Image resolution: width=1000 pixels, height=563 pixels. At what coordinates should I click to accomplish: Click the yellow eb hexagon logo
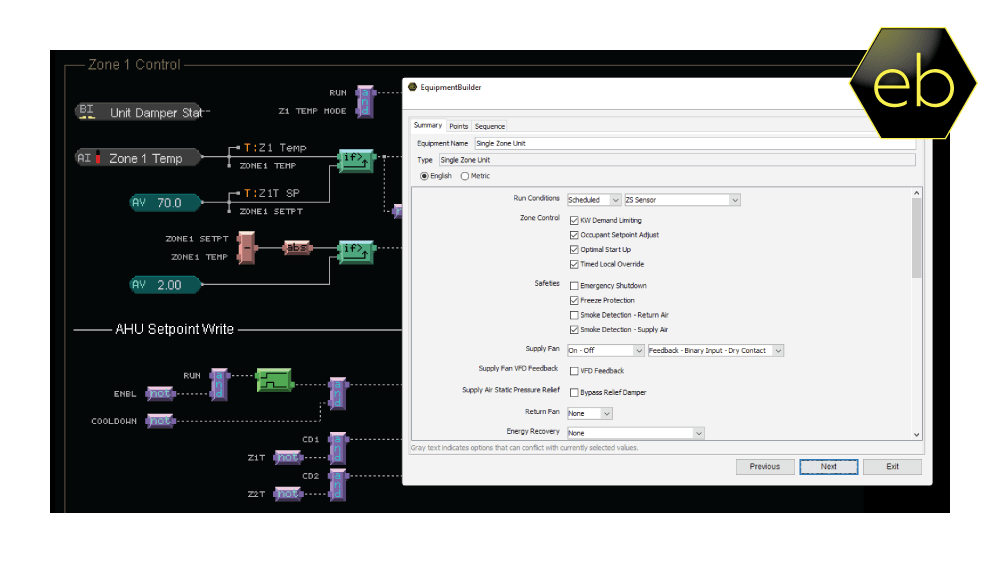coord(913,83)
